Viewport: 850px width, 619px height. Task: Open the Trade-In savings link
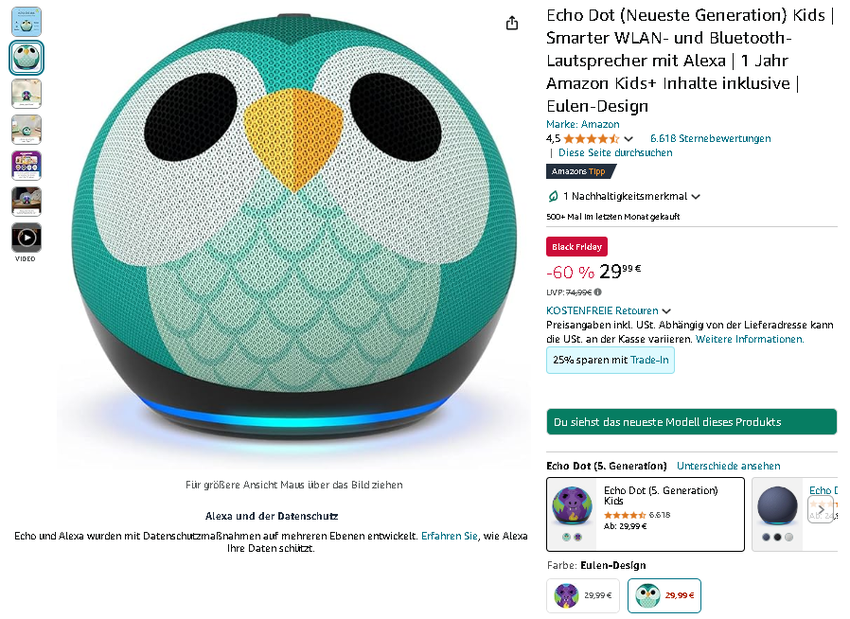coord(649,360)
